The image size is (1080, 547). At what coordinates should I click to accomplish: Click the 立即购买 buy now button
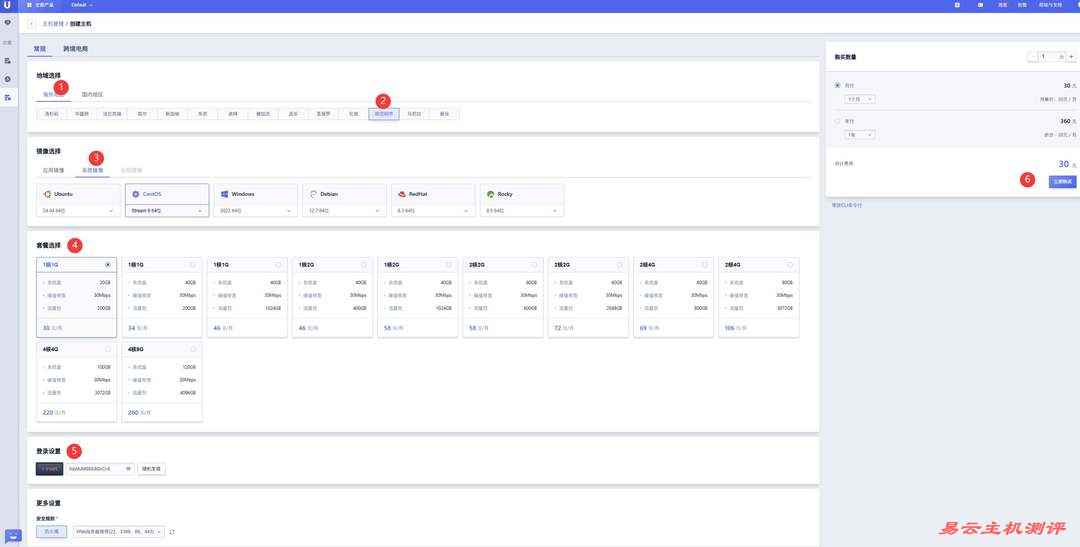1062,181
